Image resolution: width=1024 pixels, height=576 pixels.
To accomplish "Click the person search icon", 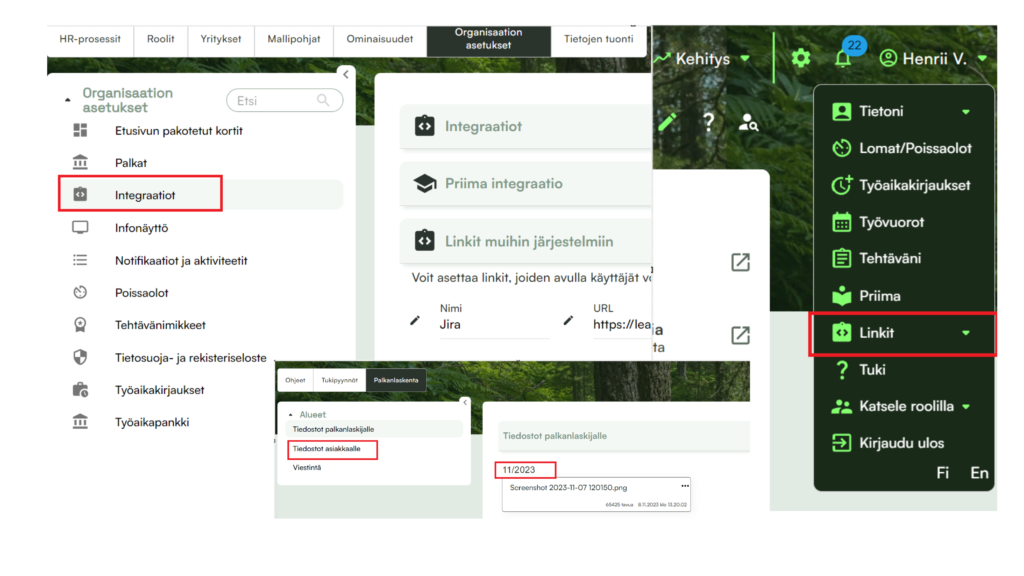I will click(x=748, y=122).
